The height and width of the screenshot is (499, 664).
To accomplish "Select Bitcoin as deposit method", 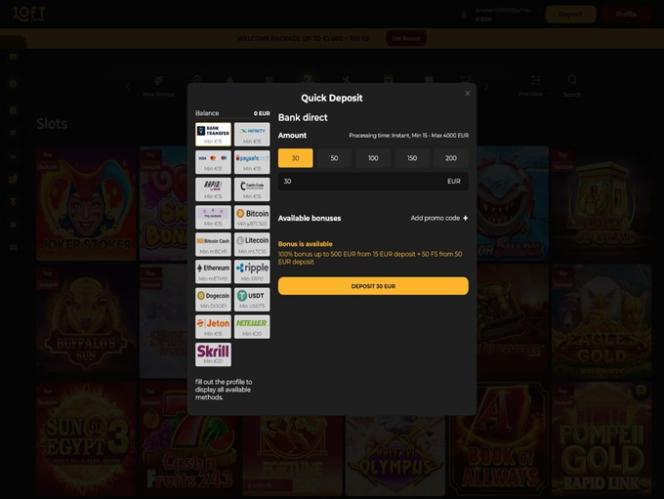I will pyautogui.click(x=252, y=217).
